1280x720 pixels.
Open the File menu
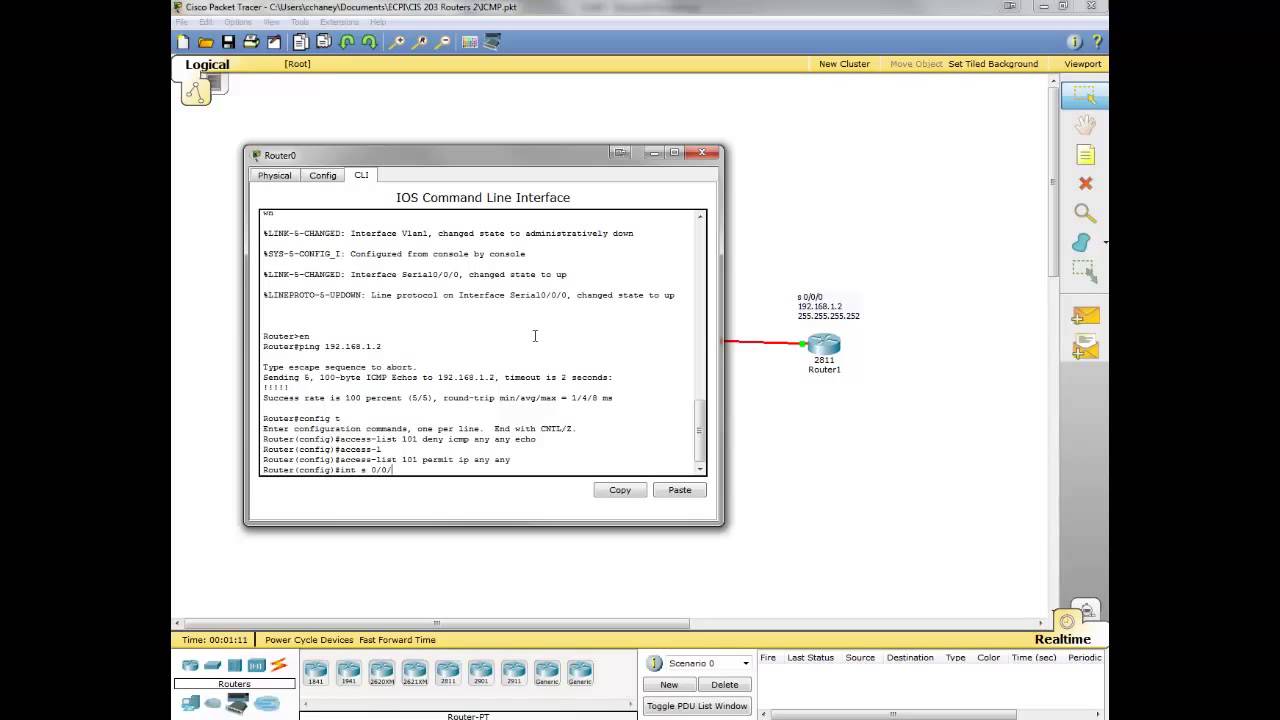click(180, 22)
